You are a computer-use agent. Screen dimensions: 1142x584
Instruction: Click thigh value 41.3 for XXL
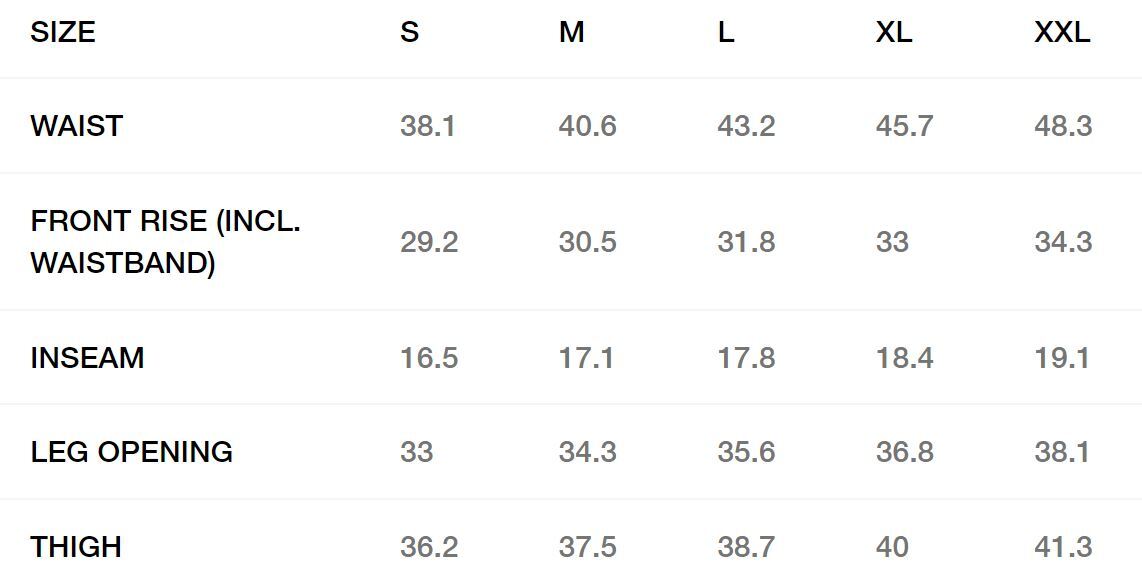tap(1063, 547)
